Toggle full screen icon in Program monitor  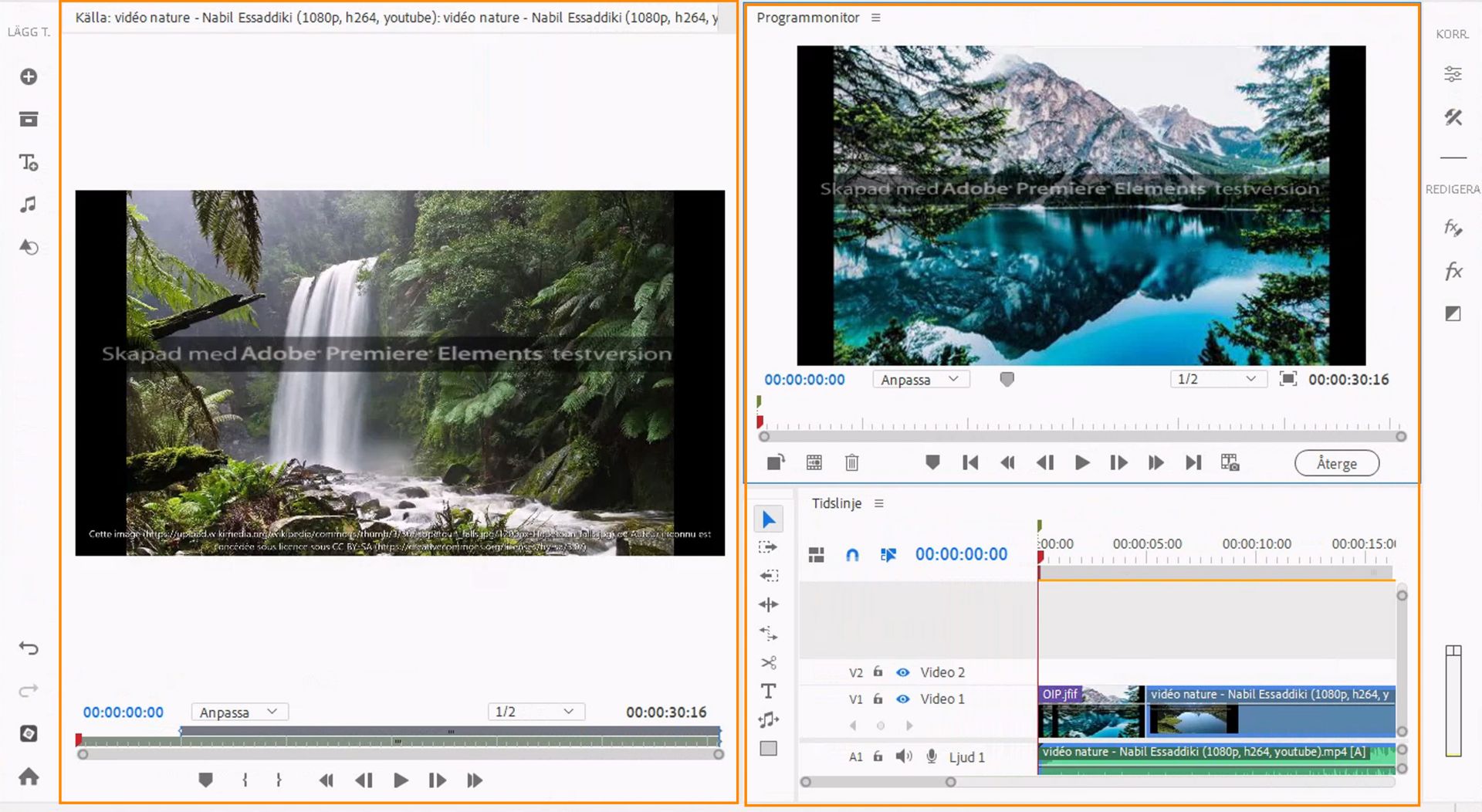point(1287,379)
